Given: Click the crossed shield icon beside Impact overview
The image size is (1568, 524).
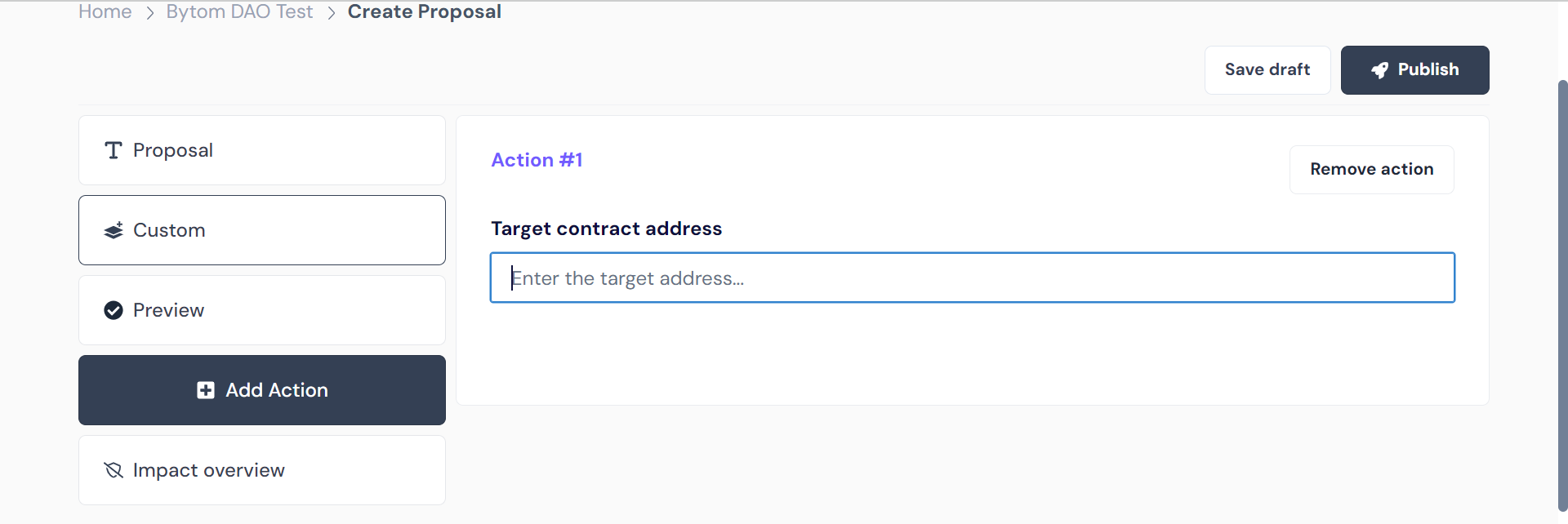Looking at the screenshot, I should pos(114,470).
